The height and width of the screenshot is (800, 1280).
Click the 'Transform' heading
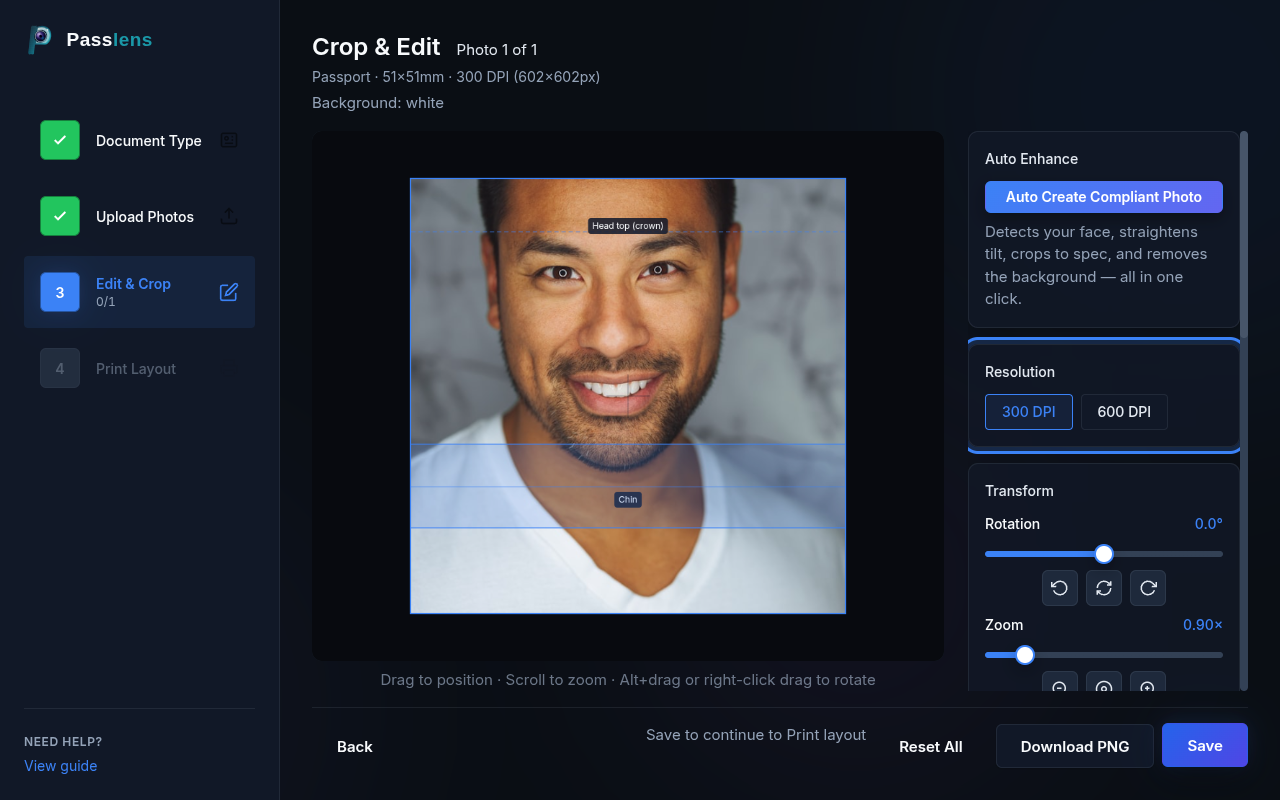[1019, 491]
